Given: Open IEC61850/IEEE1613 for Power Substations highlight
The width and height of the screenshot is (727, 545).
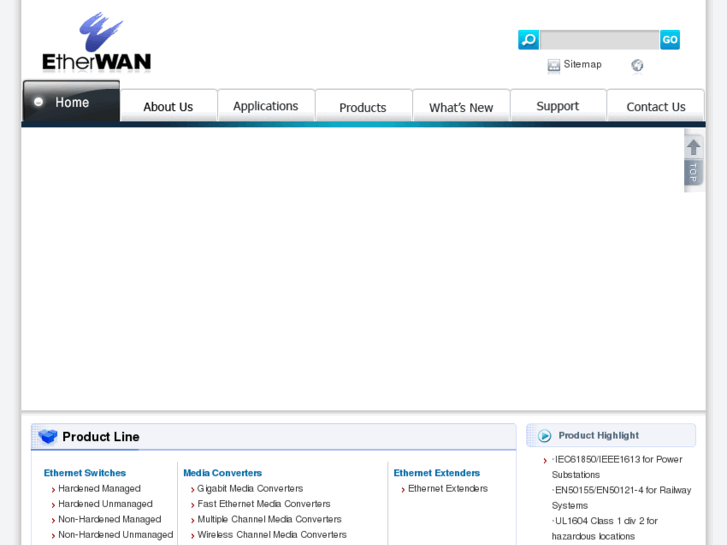Looking at the screenshot, I should click(x=617, y=467).
